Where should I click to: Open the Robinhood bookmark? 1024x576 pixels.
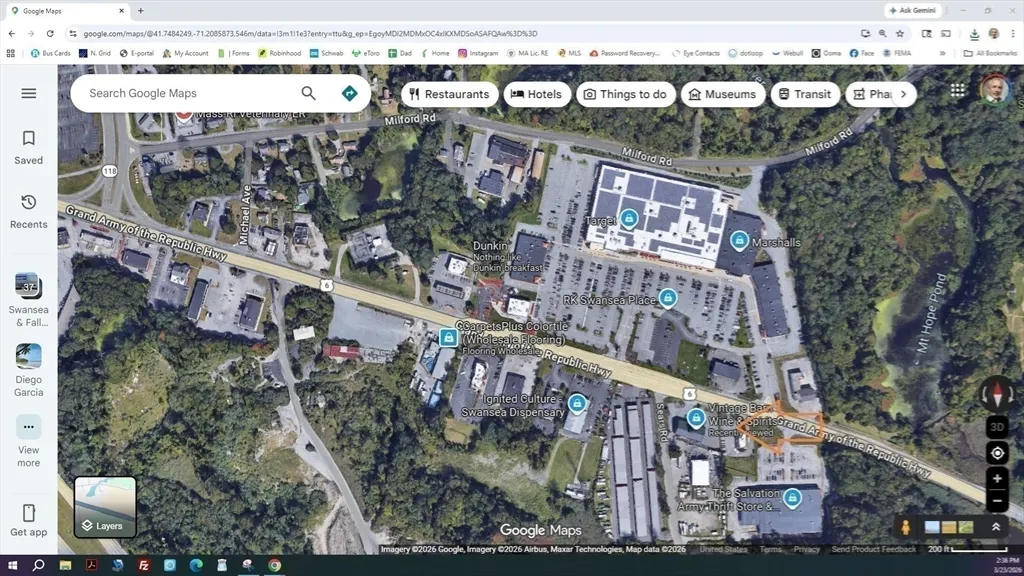[280, 53]
